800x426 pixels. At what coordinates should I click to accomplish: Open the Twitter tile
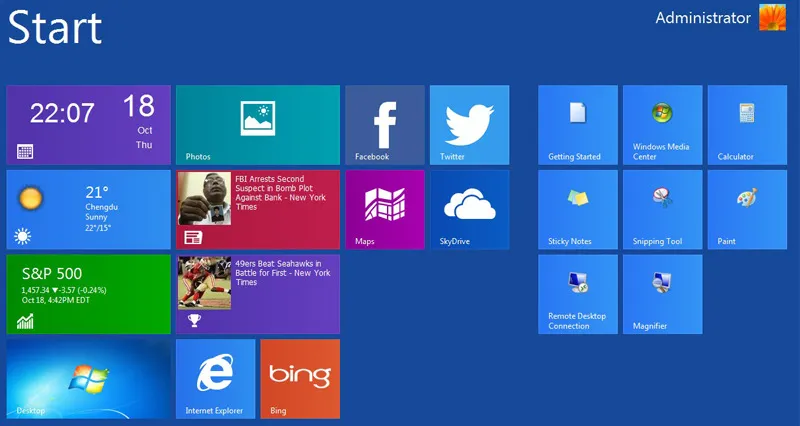point(469,124)
